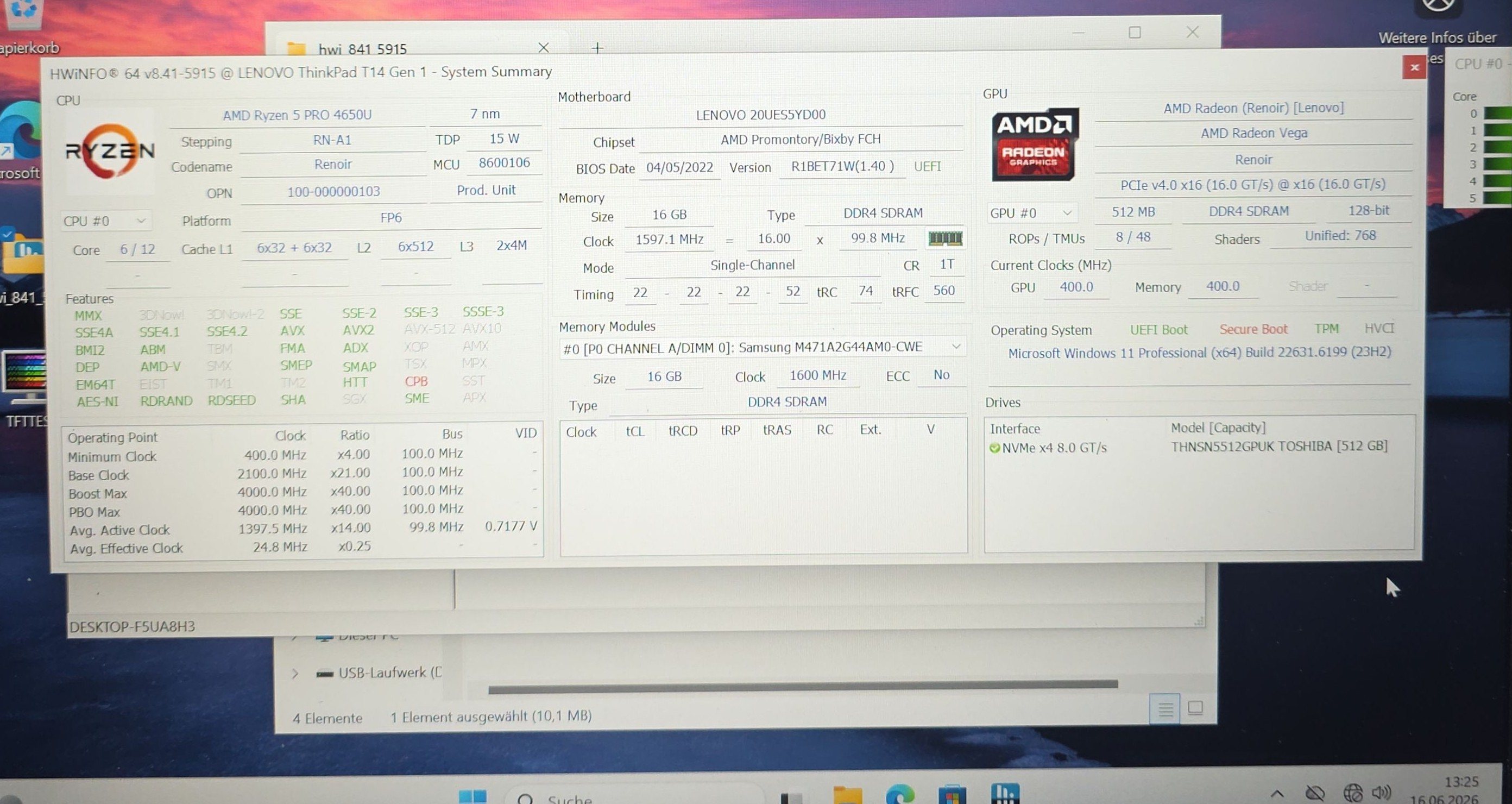
Task: Click the Single-Channel memory mode value
Action: (x=753, y=266)
